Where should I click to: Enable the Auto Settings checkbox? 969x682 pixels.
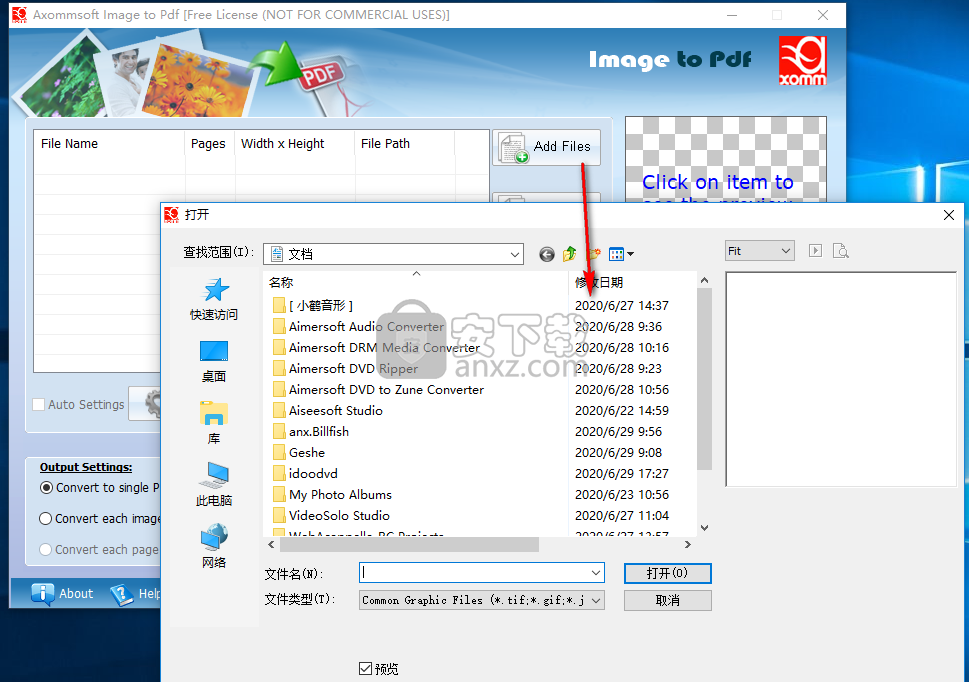pos(38,404)
